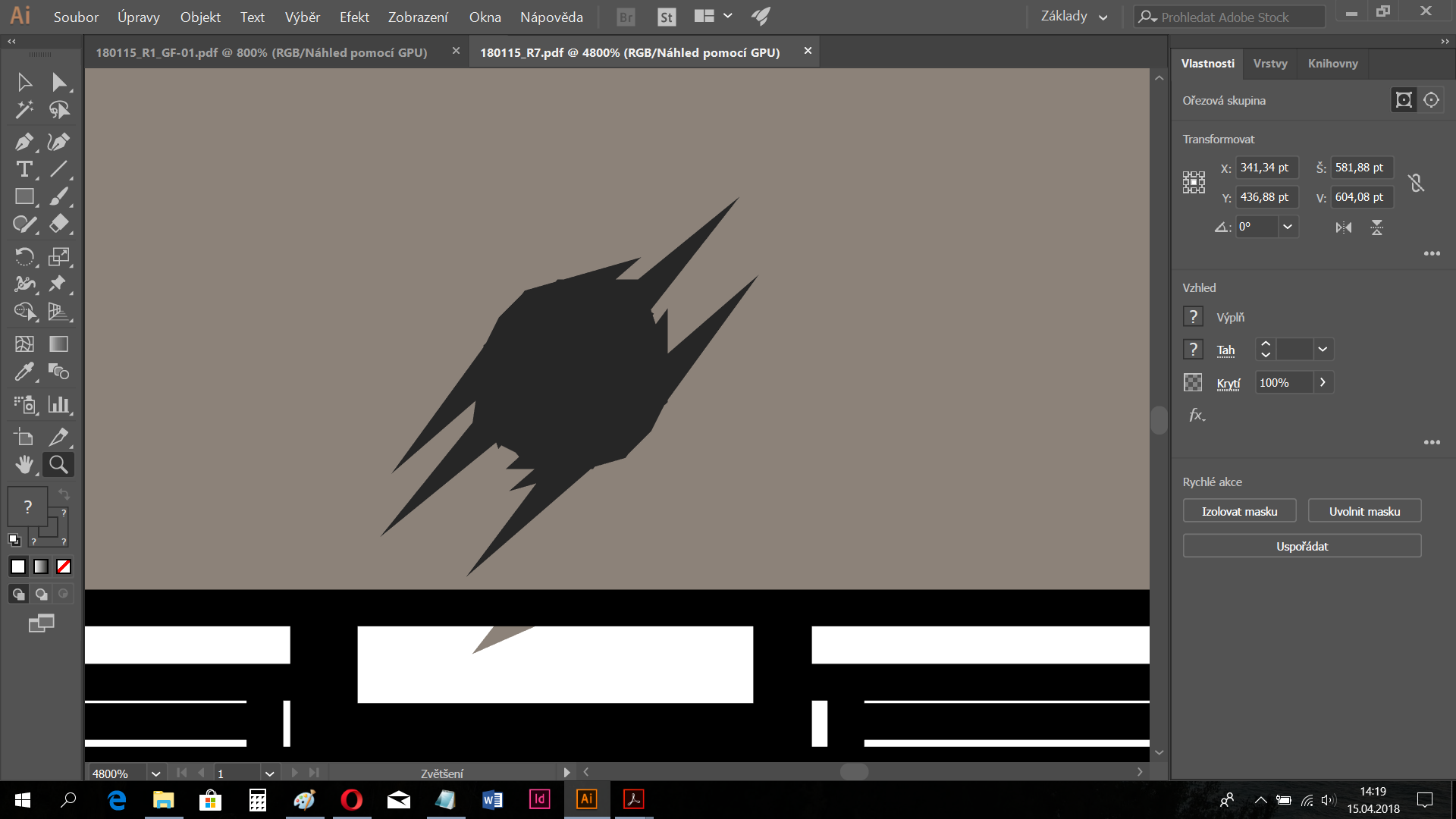This screenshot has width=1456, height=819.
Task: Select the Lasso tool
Action: [59, 110]
